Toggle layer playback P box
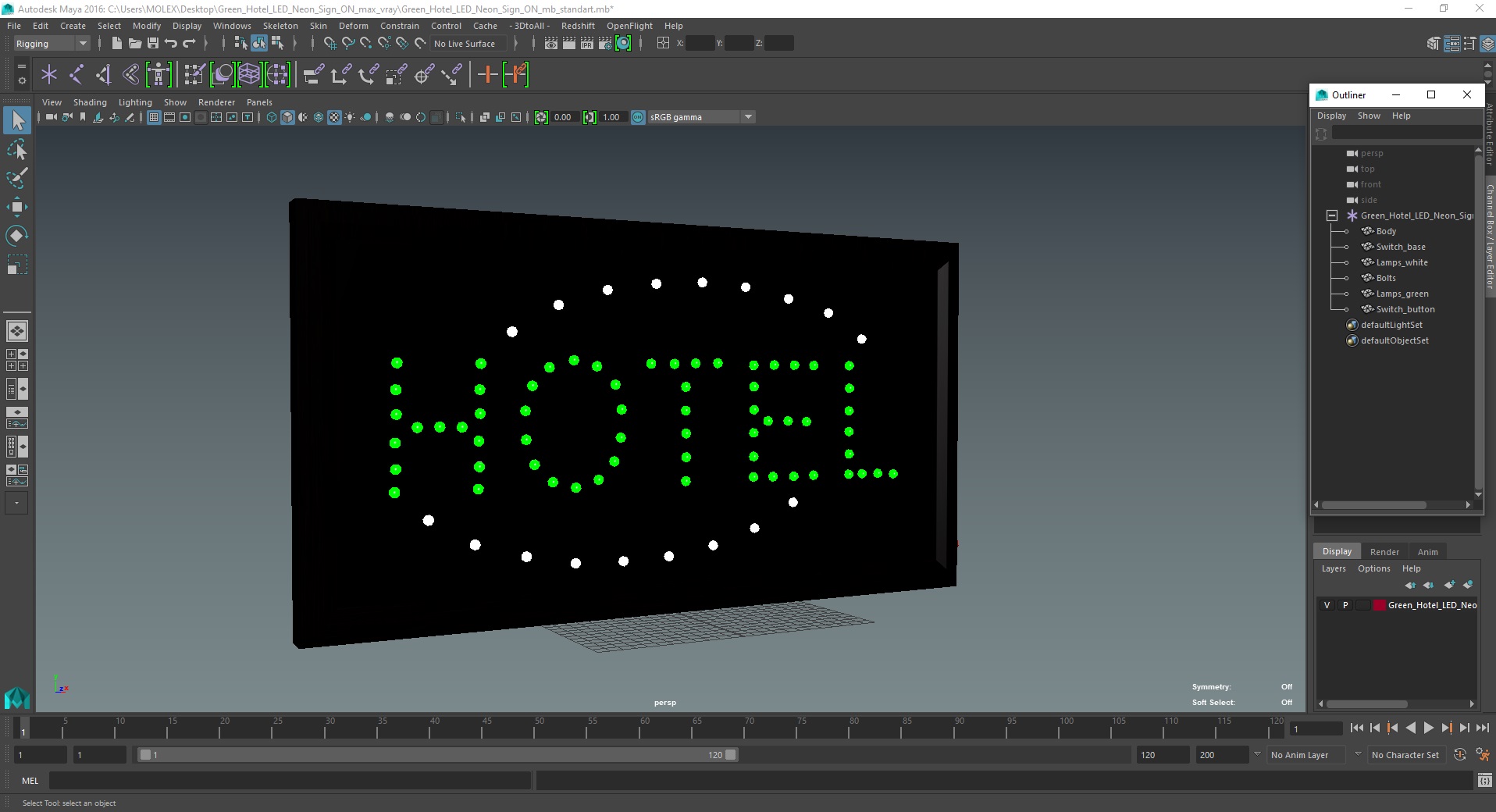The image size is (1496, 812). pyautogui.click(x=1345, y=605)
